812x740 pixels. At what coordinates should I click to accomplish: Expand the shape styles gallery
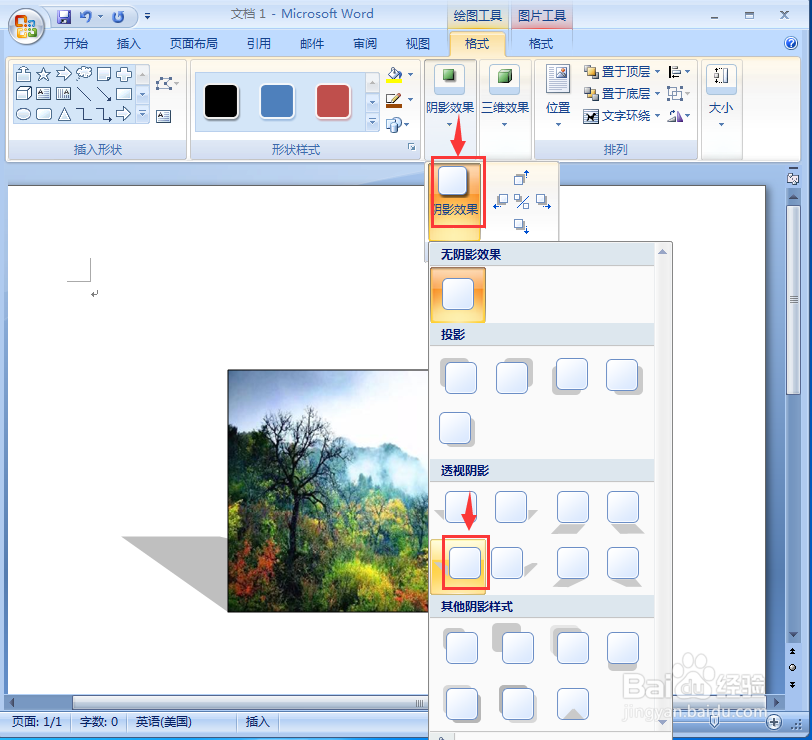[372, 122]
